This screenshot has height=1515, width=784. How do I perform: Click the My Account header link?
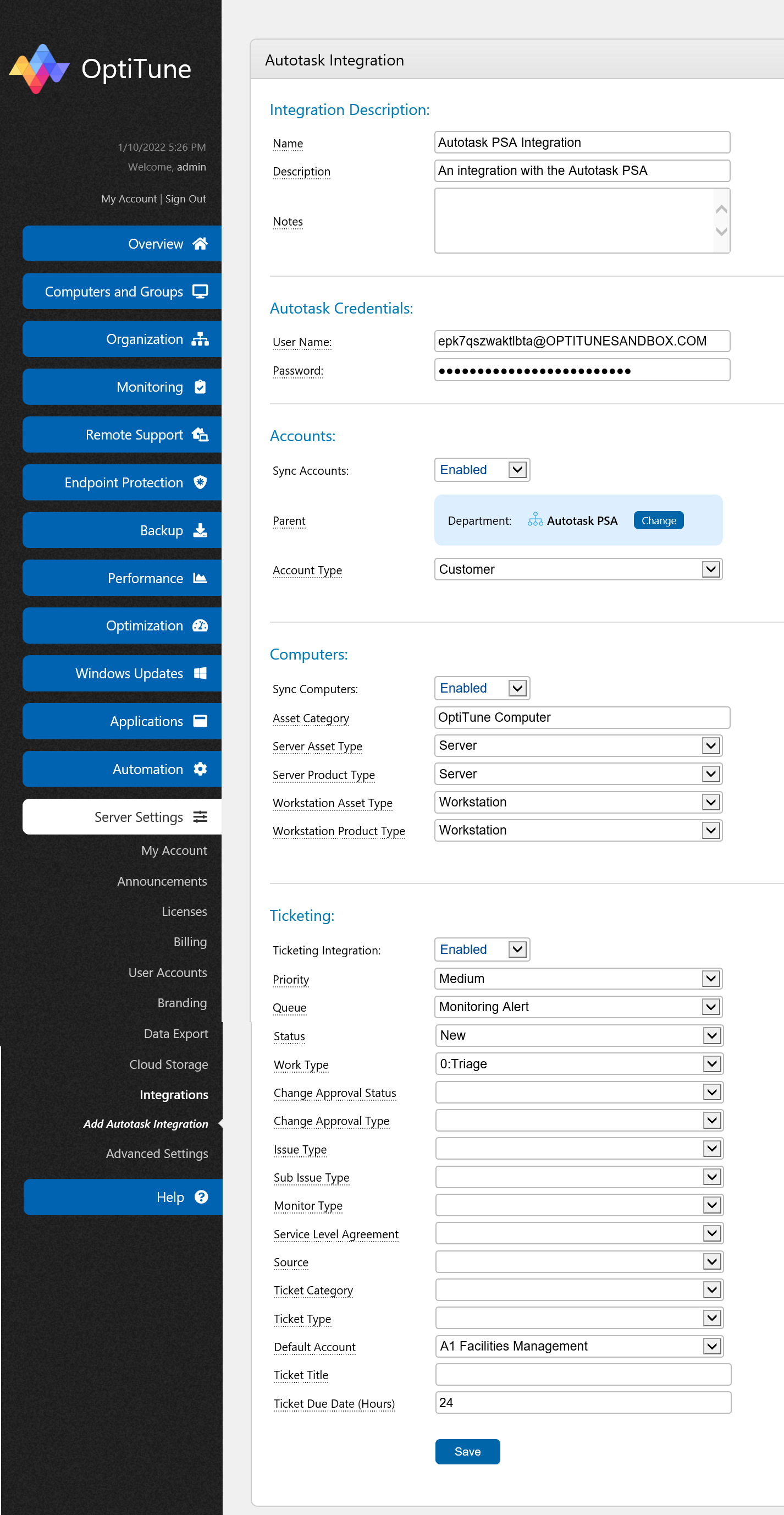click(129, 199)
